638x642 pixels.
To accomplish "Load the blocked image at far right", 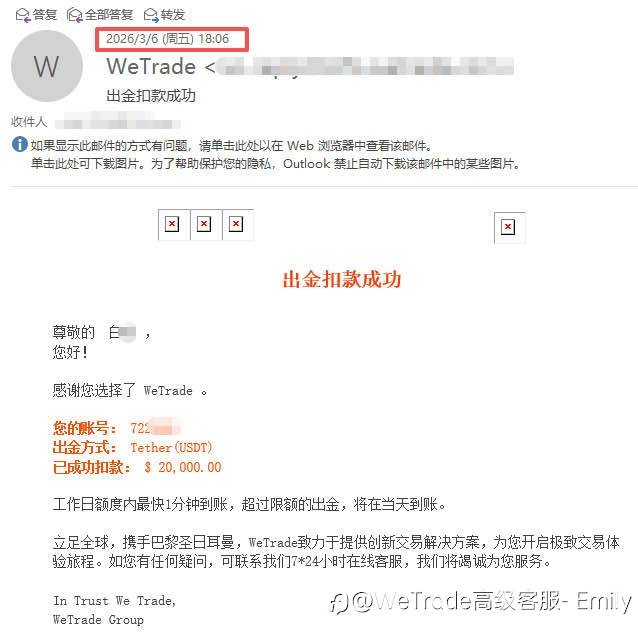I will (x=508, y=227).
